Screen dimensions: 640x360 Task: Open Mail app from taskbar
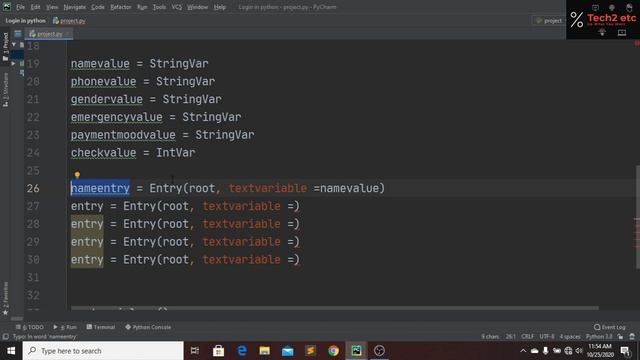288,351
